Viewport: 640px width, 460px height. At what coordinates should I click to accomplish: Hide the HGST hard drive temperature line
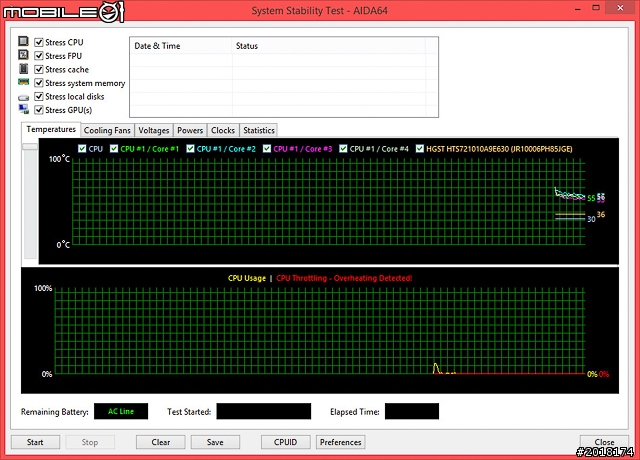coord(420,149)
